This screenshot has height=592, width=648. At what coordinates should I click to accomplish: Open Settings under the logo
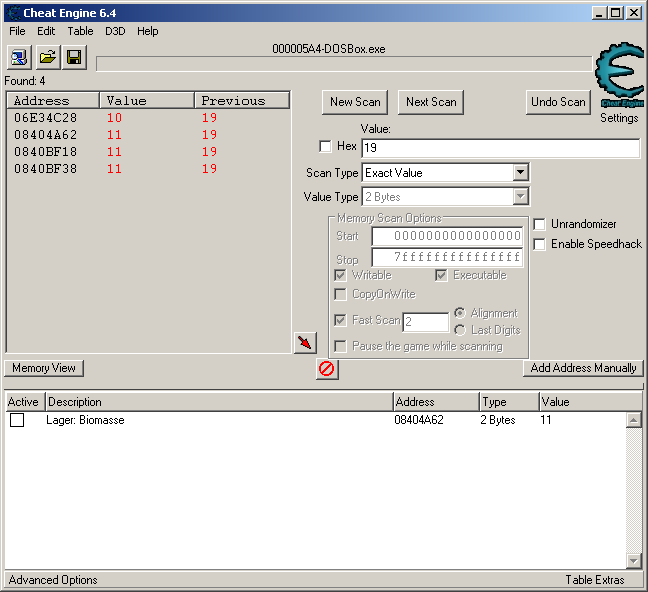coord(619,118)
